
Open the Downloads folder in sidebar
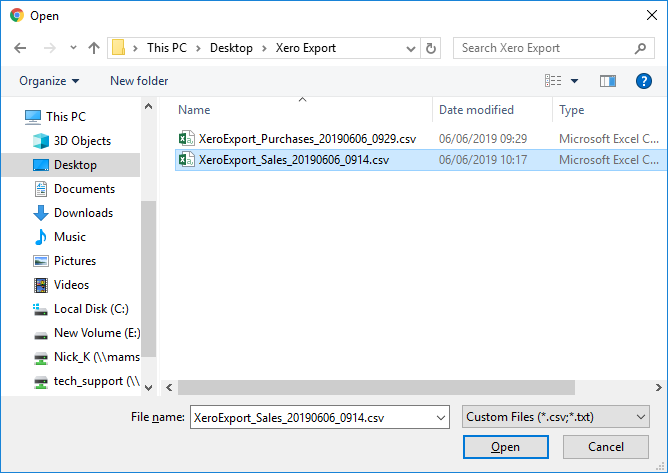82,213
